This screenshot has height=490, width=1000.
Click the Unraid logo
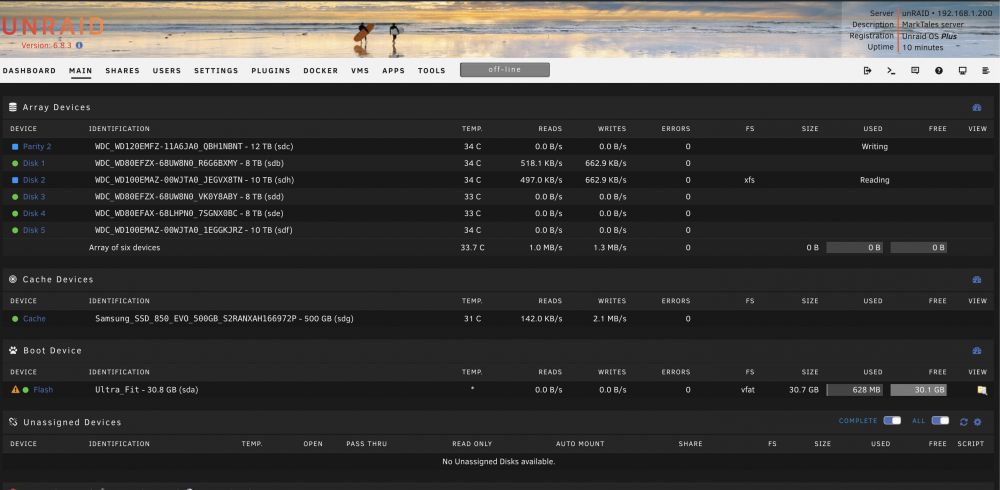52,27
